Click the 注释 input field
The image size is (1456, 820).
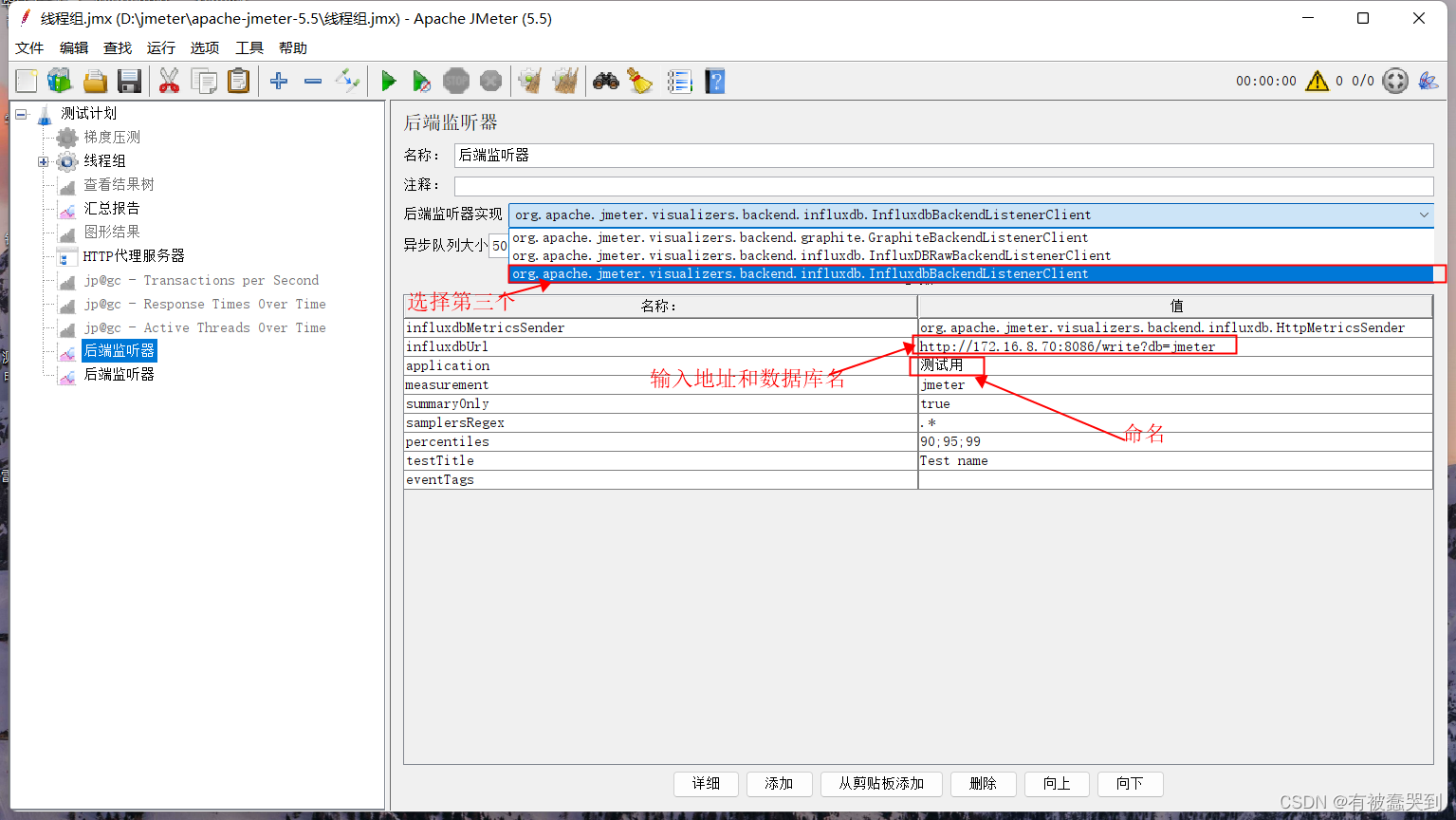(944, 185)
